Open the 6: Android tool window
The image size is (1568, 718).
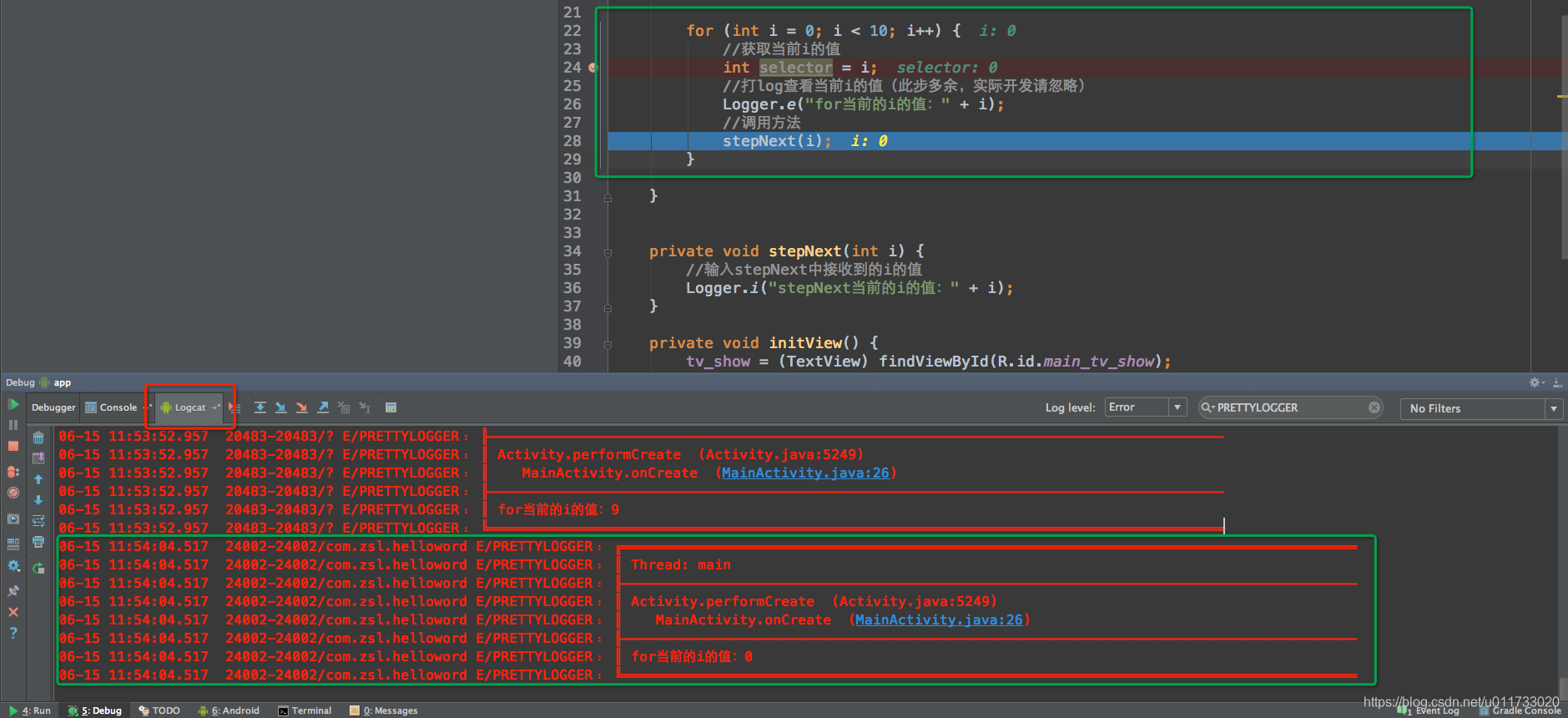[x=229, y=710]
